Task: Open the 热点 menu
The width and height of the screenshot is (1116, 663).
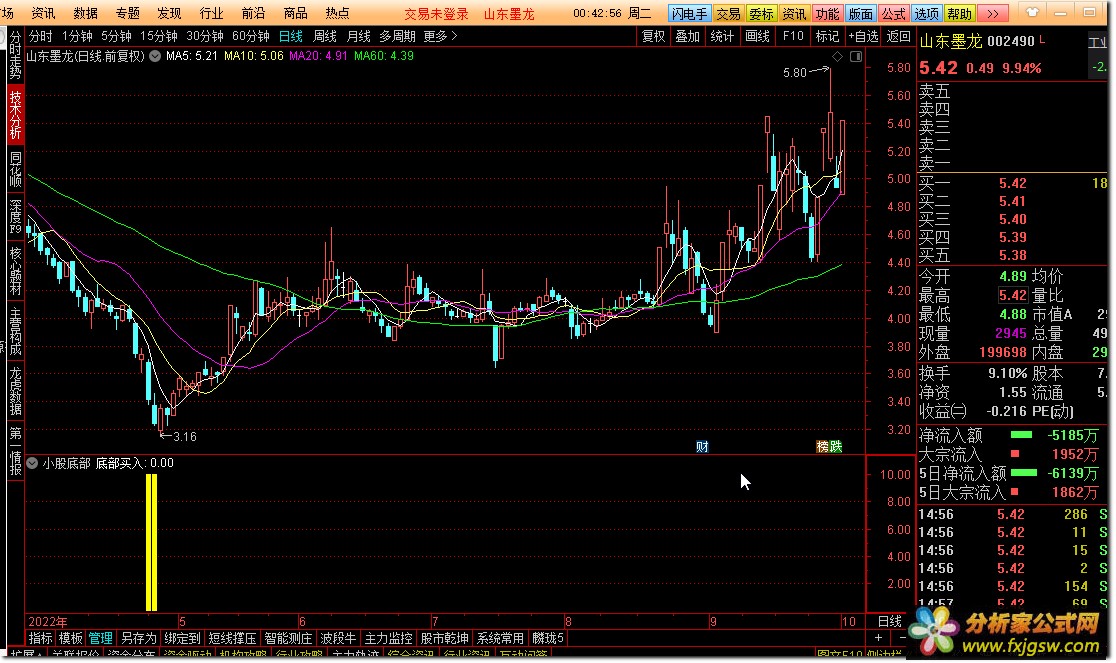Action: click(337, 14)
